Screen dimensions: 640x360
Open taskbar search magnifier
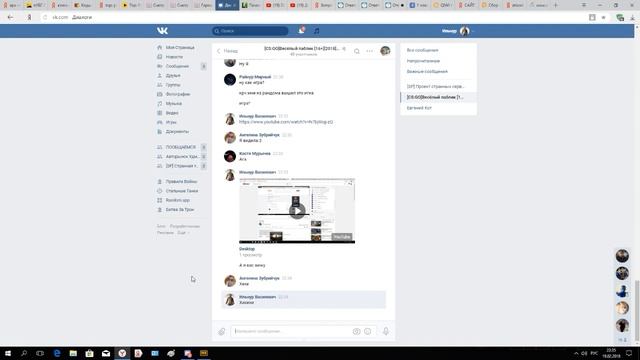click(x=24, y=353)
